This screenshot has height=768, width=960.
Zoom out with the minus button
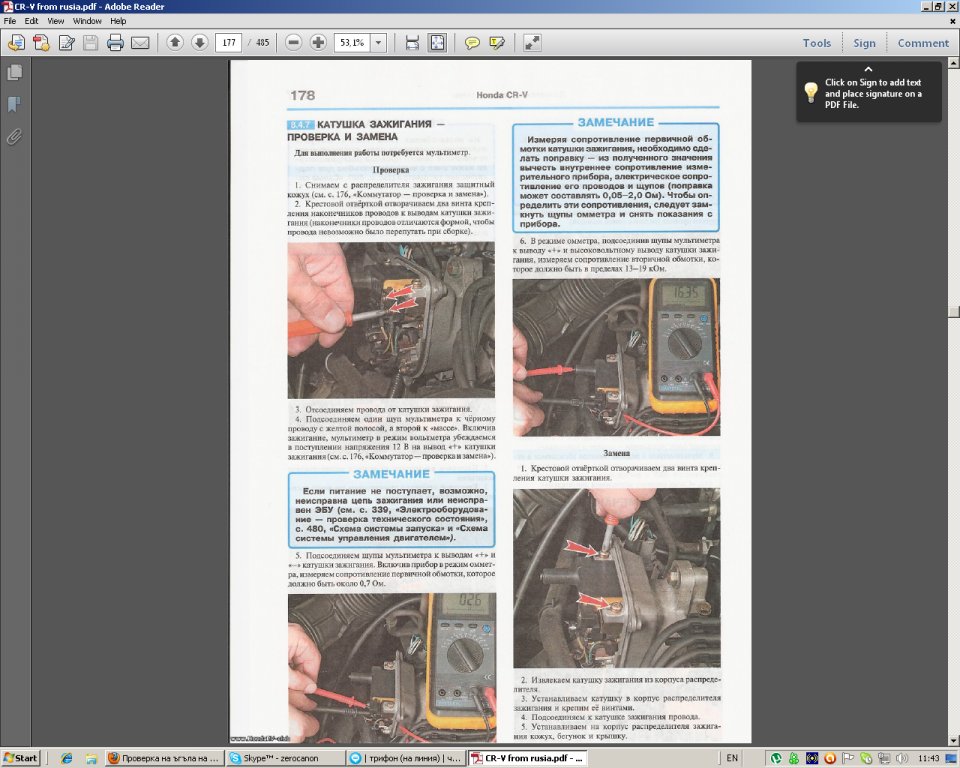pyautogui.click(x=294, y=43)
